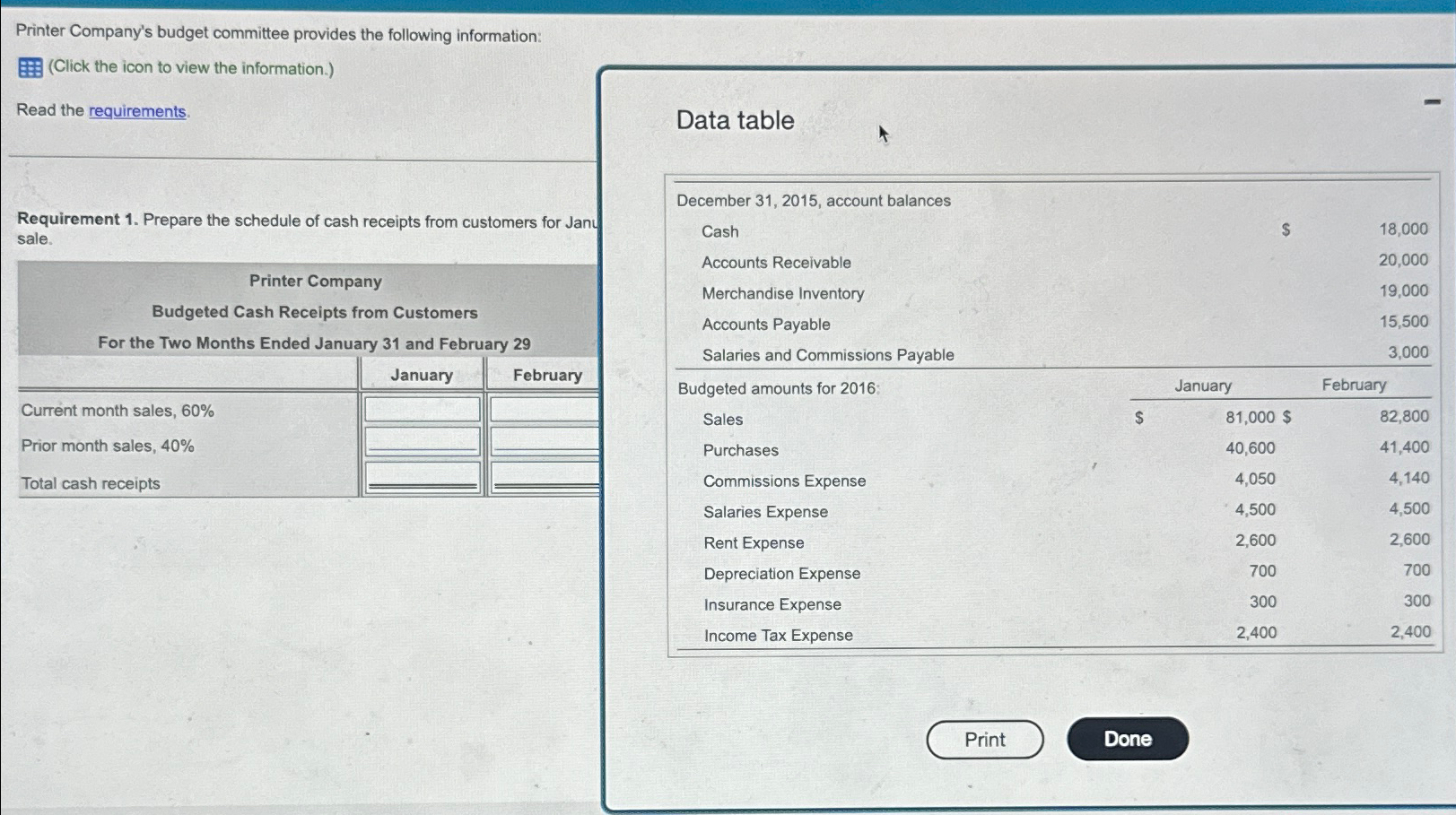Click February Commissions Expense value 4,140

coord(1409,478)
